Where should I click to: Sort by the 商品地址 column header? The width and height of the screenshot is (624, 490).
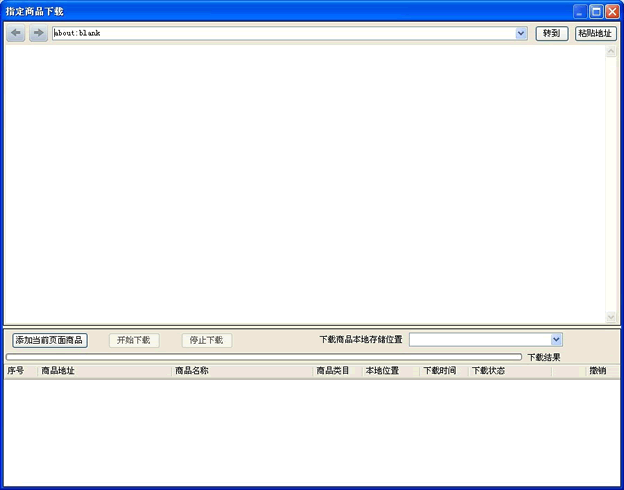(104, 371)
